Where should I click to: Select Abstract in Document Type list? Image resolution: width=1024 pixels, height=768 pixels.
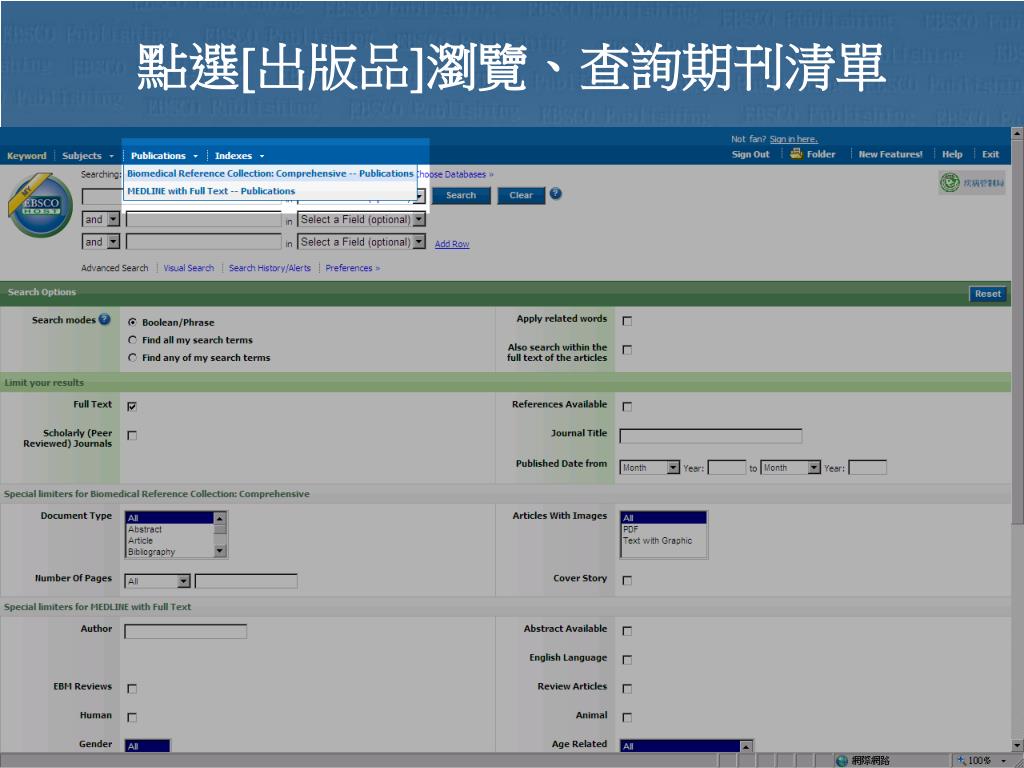[145, 530]
